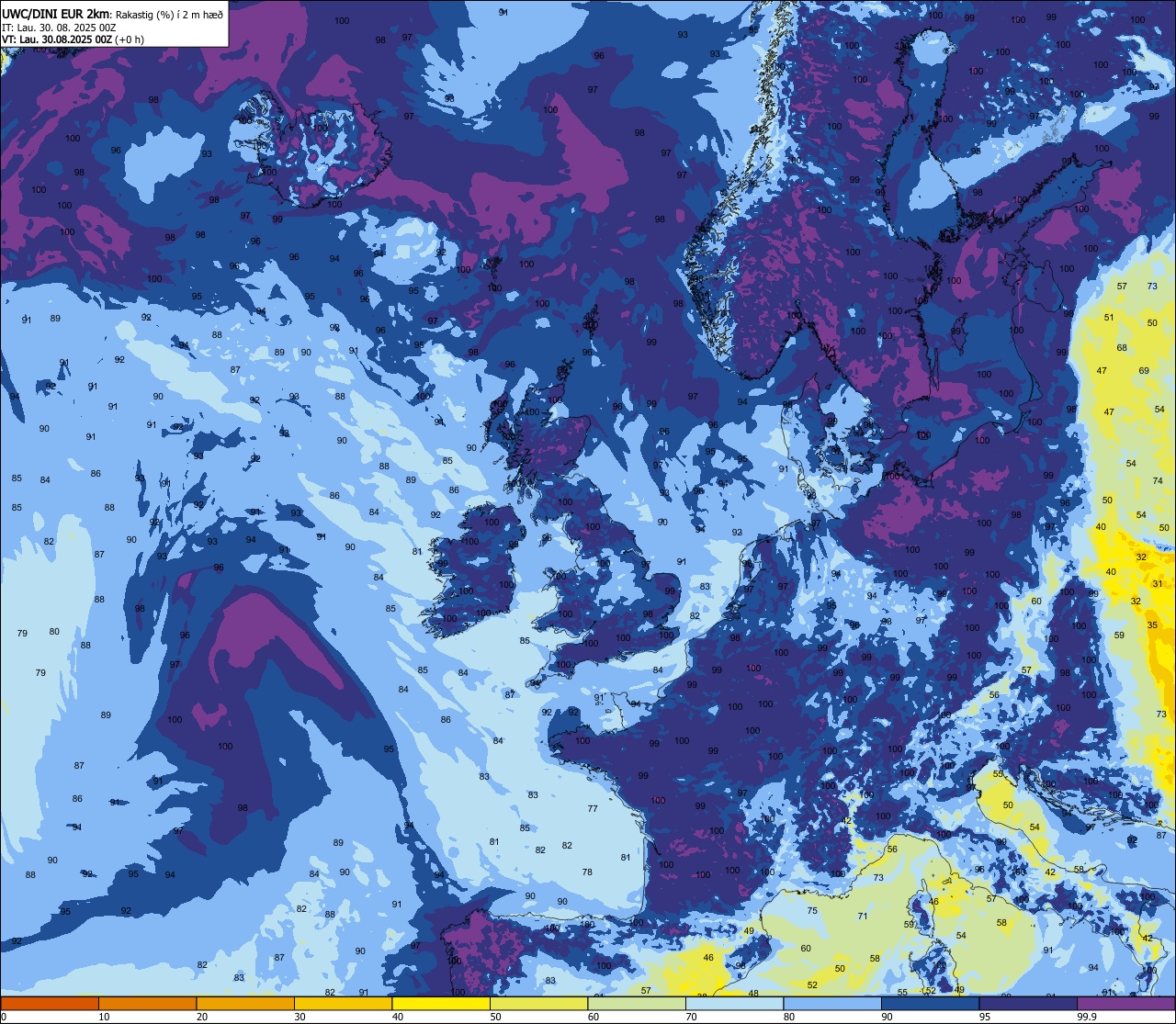
Task: Click the orange 10–20 legend swatch
Action: pyautogui.click(x=147, y=1003)
